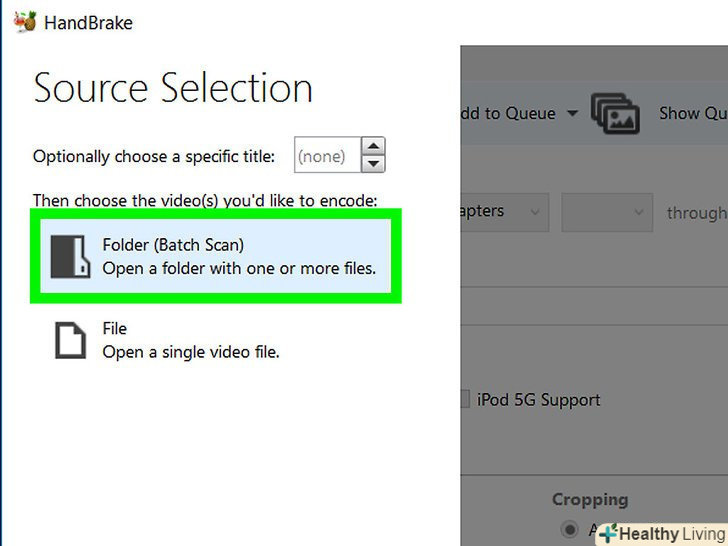
Task: Select the Automatic cropping radio button
Action: pyautogui.click(x=570, y=529)
